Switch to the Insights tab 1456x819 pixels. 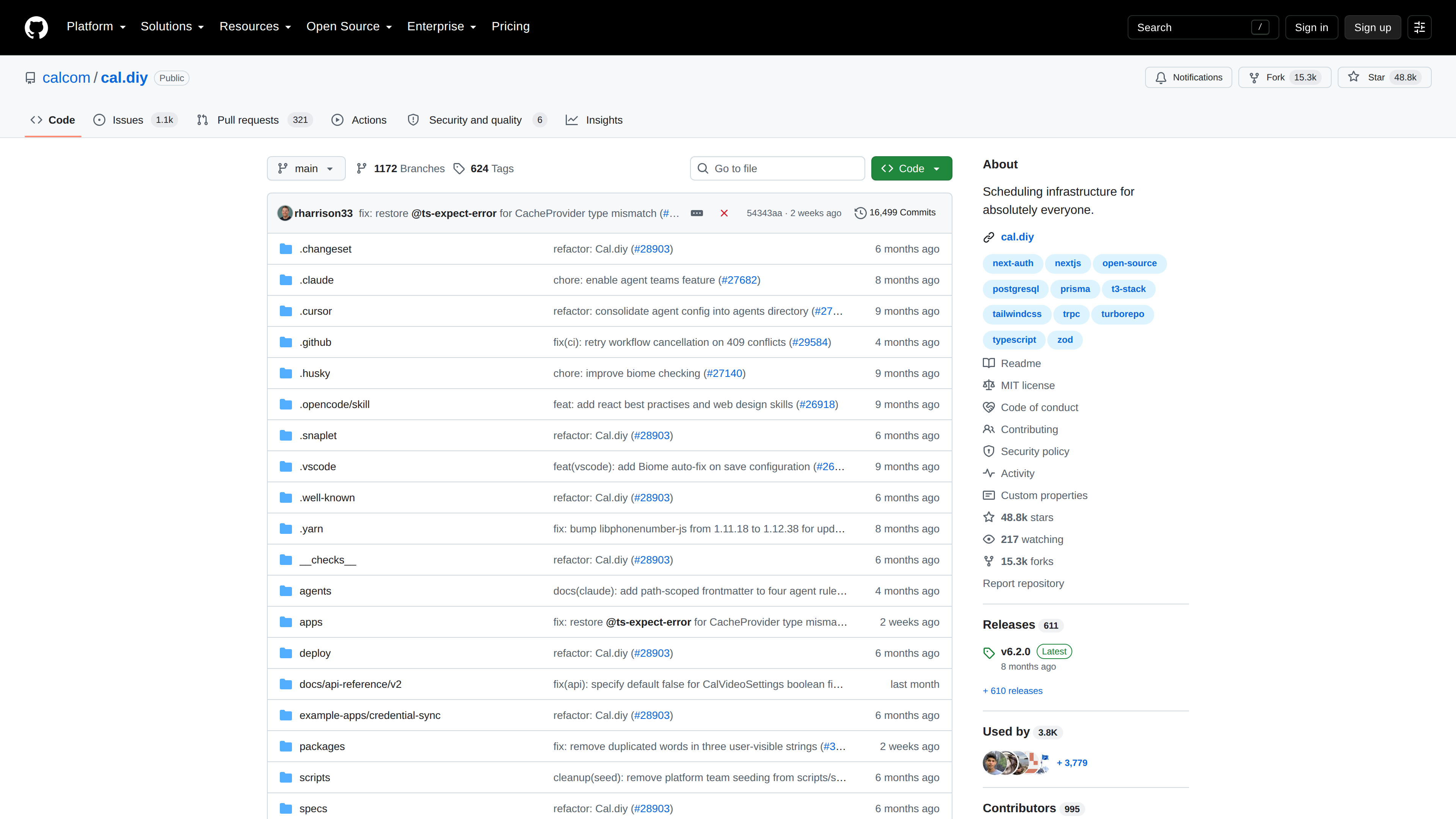pos(594,120)
